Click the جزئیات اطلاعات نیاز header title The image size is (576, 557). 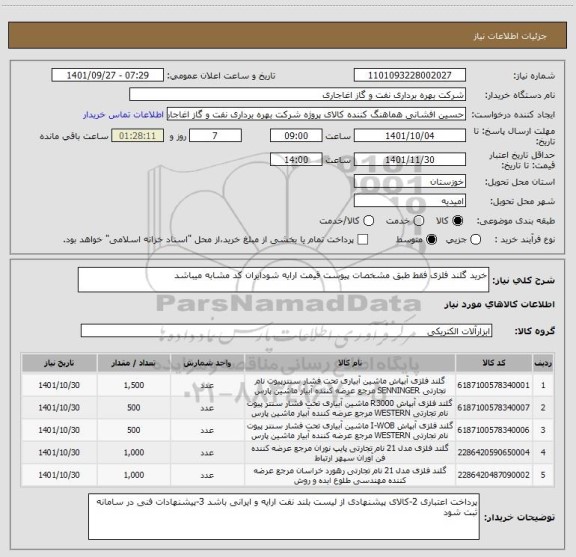(510, 36)
